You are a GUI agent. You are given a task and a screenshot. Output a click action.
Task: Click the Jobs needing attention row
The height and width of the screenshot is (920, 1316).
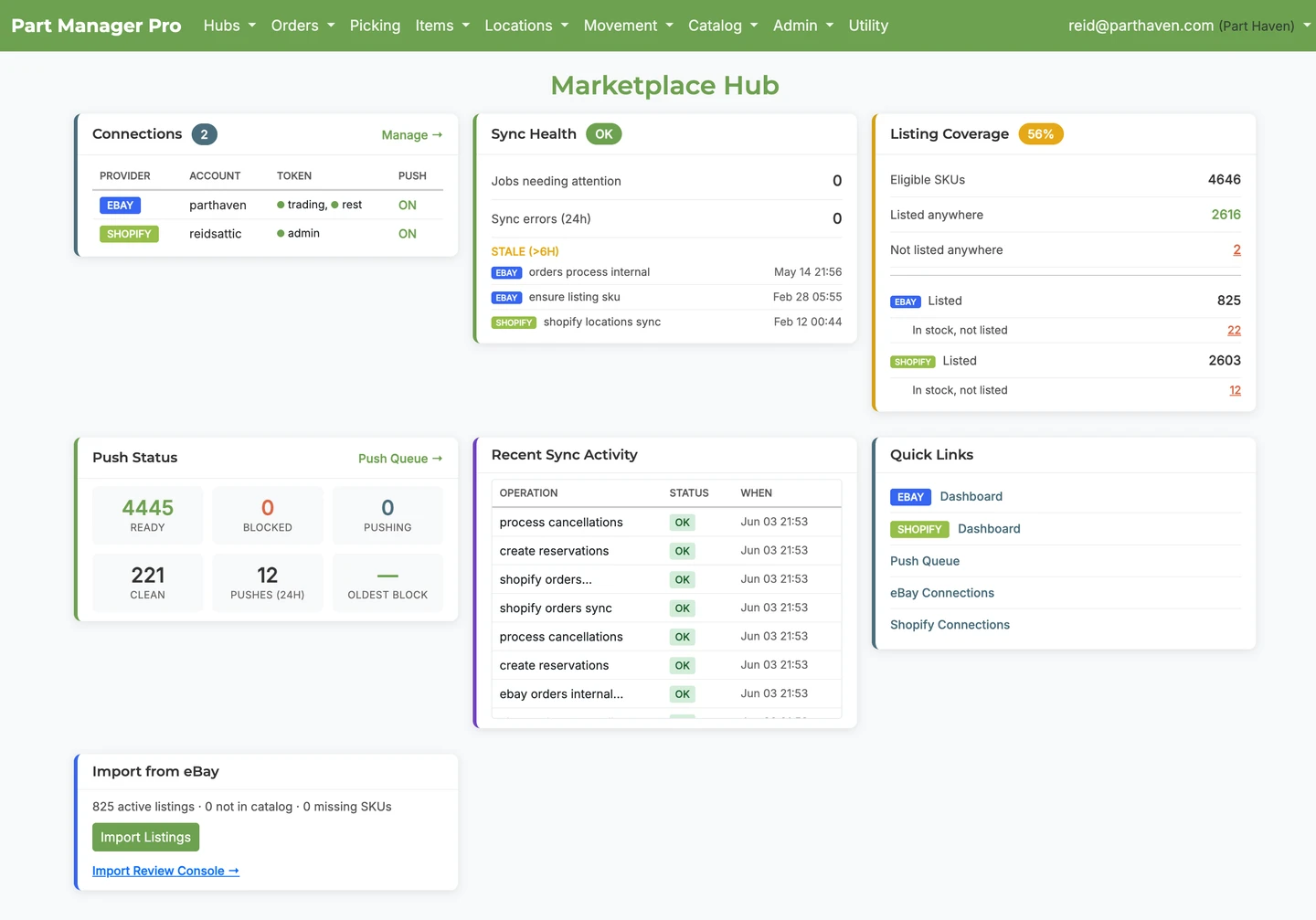[666, 181]
